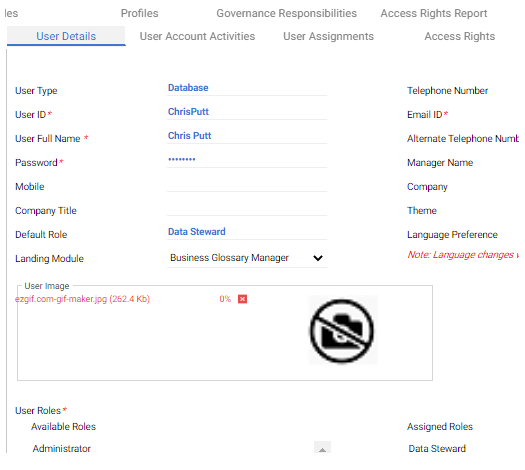Remove the uploaded ezgif.com-gif-maker.jpg file
Screen dimensions: 525x470
tap(242, 299)
